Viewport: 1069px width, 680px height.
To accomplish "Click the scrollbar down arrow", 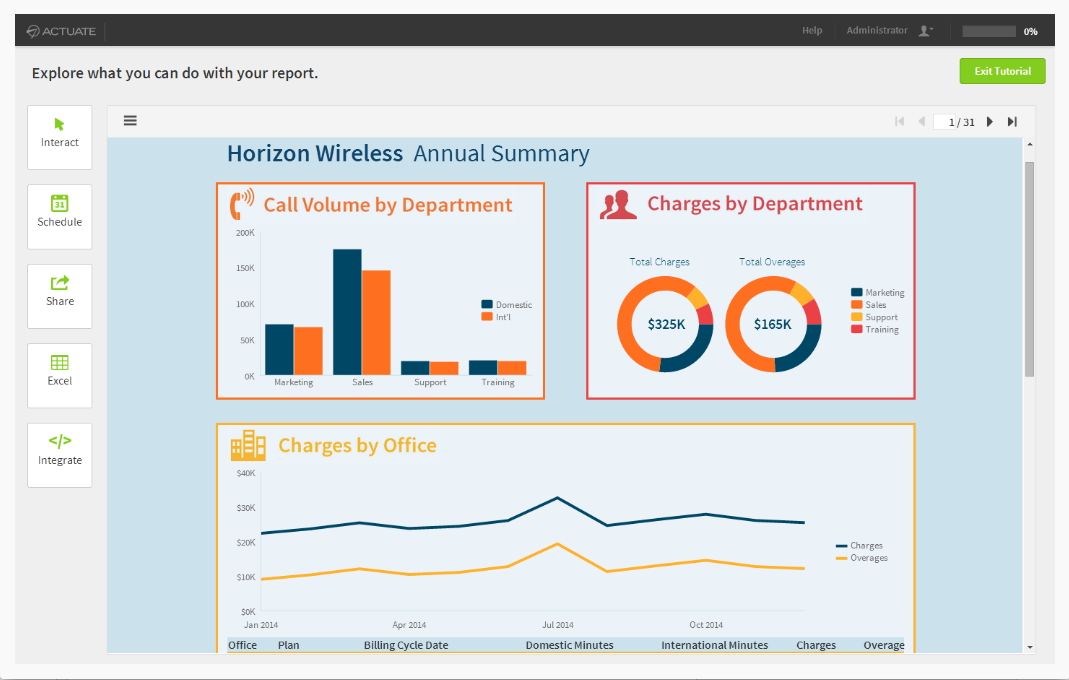I will [x=1029, y=647].
